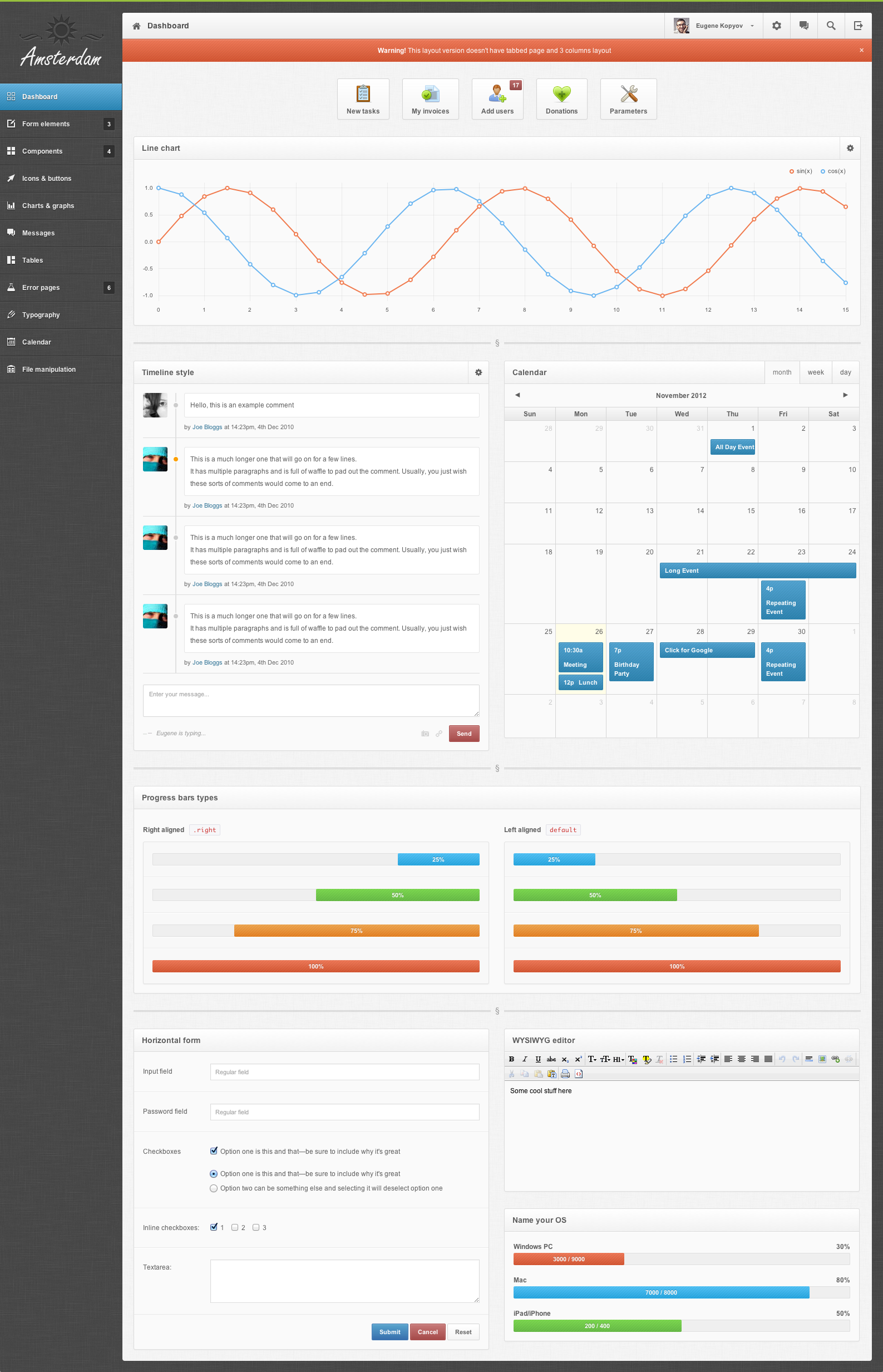Dismiss the orange warning banner
The width and height of the screenshot is (883, 1372).
pyautogui.click(x=861, y=51)
